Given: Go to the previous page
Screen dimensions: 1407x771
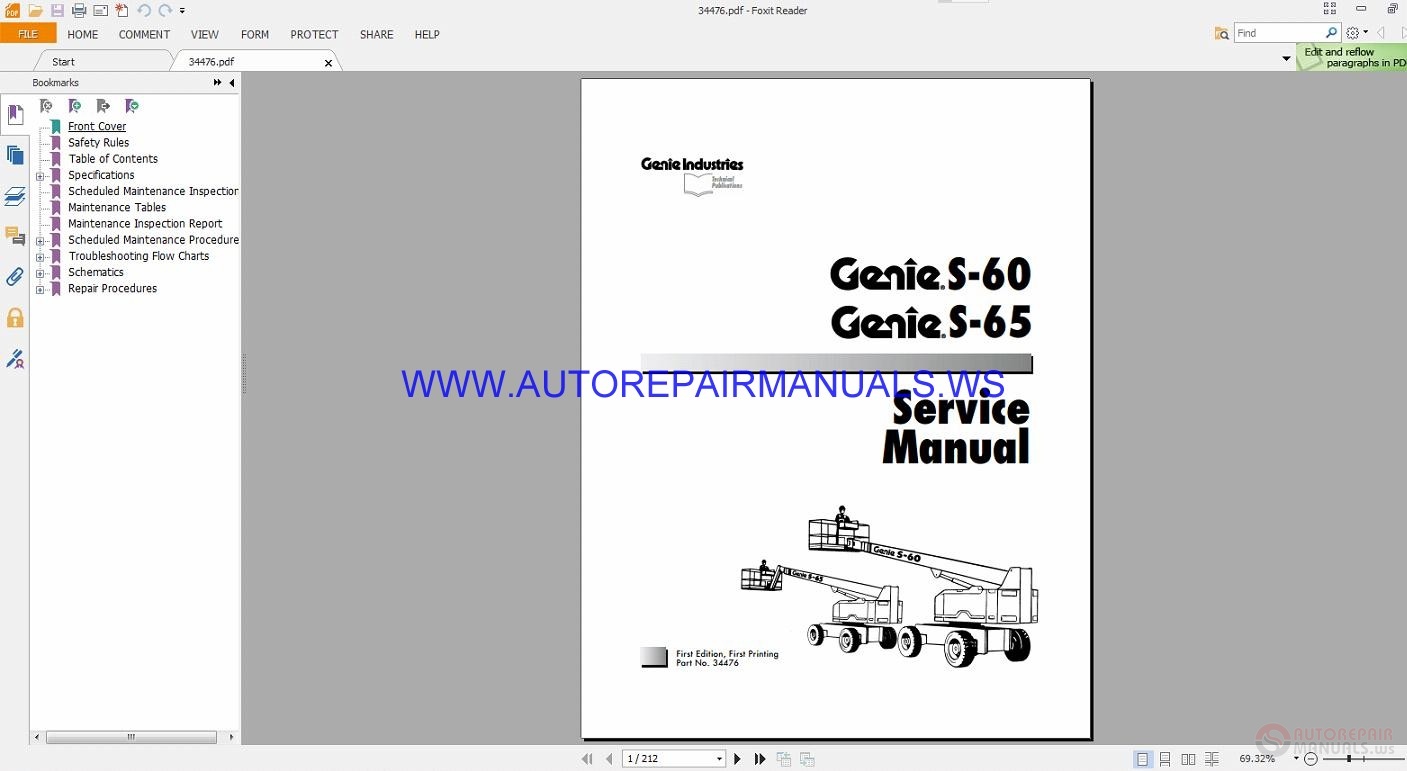Looking at the screenshot, I should (x=609, y=759).
